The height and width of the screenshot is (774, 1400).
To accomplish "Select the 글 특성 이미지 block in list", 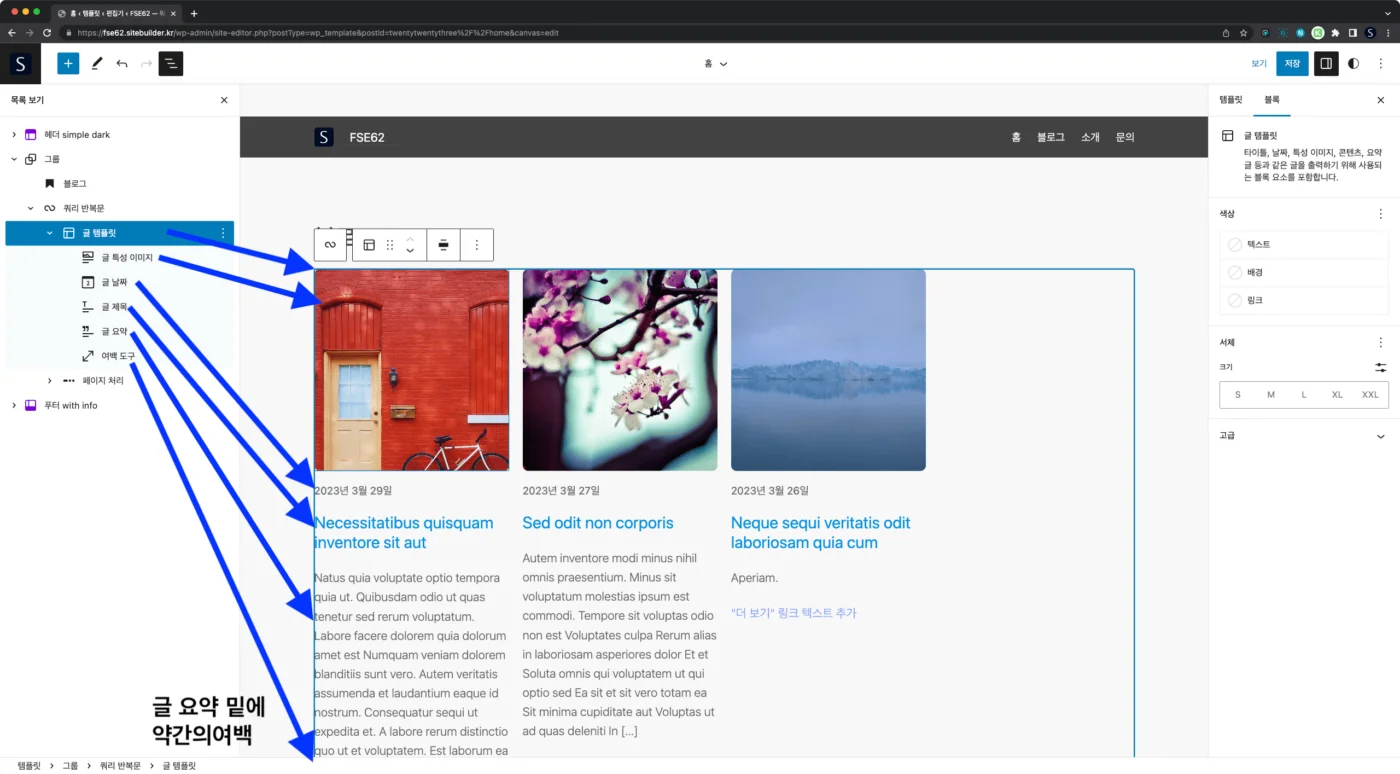I will [127, 258].
